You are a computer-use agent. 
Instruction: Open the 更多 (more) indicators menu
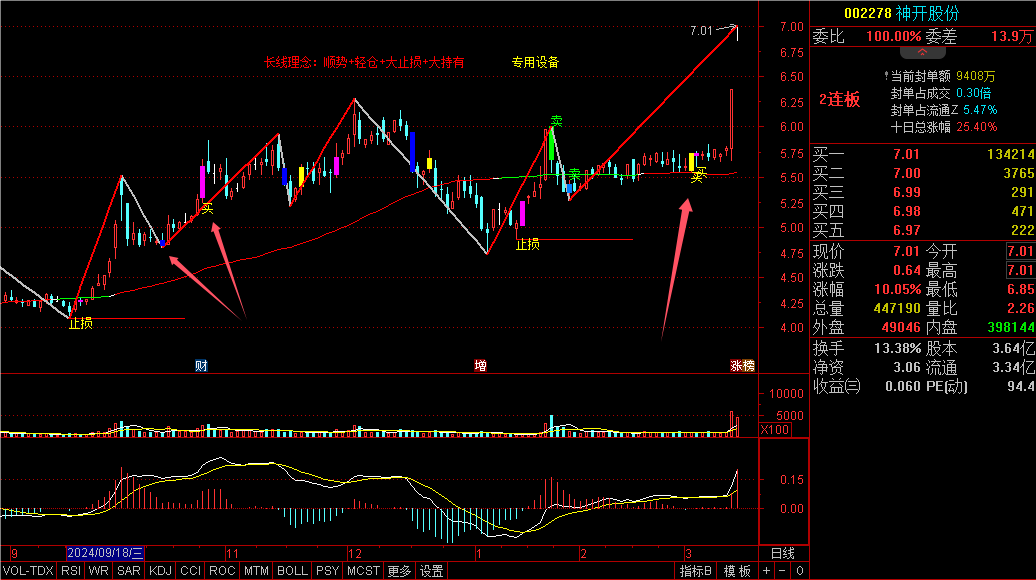[x=399, y=571]
